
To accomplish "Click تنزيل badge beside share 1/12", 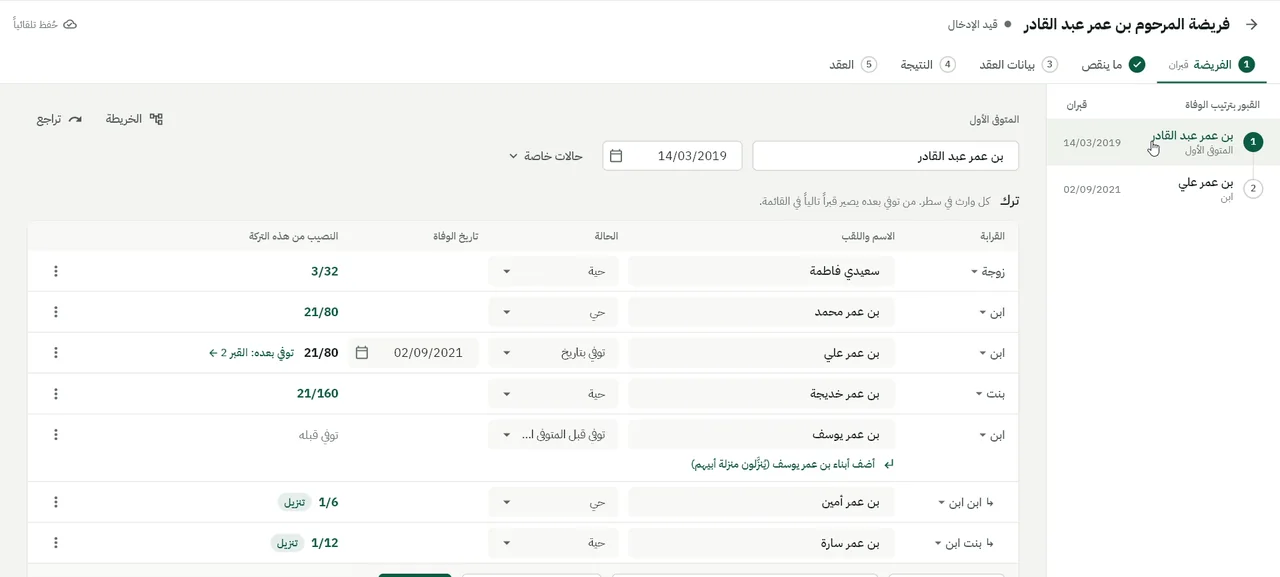I will pos(287,543).
